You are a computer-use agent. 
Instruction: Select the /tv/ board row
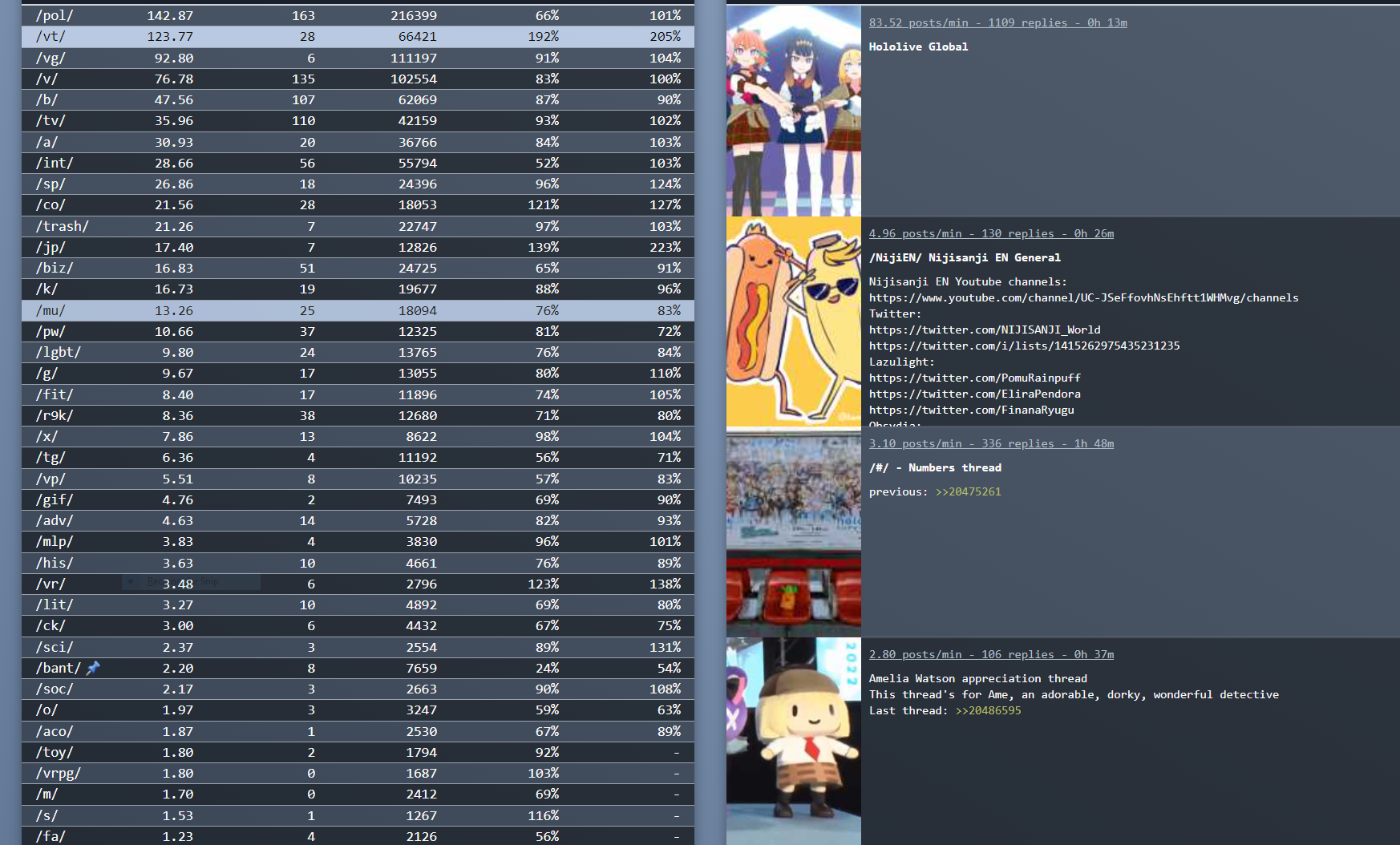[x=358, y=120]
